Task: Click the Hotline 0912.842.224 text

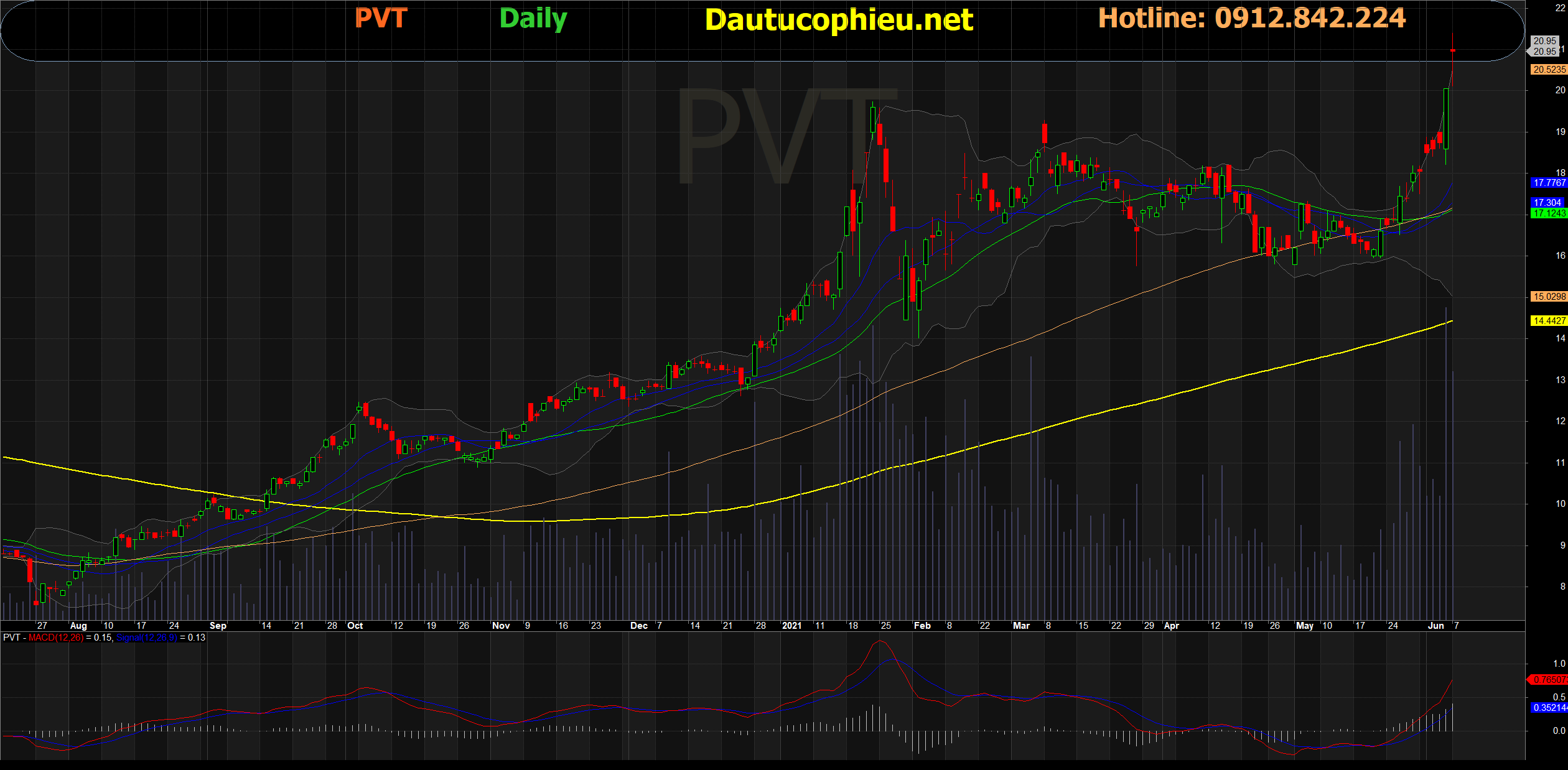Action: click(x=1251, y=18)
